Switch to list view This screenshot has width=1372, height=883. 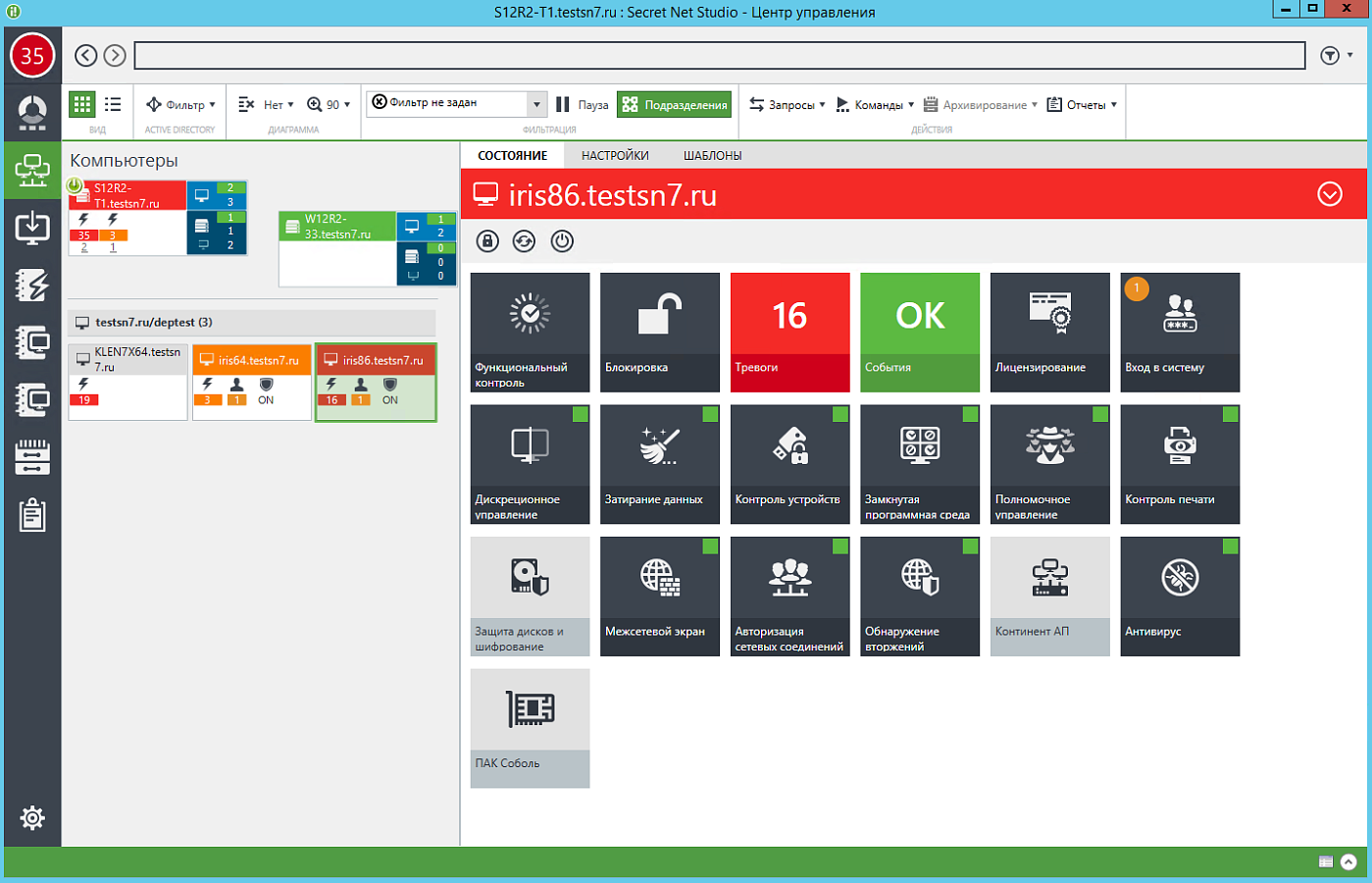[113, 104]
